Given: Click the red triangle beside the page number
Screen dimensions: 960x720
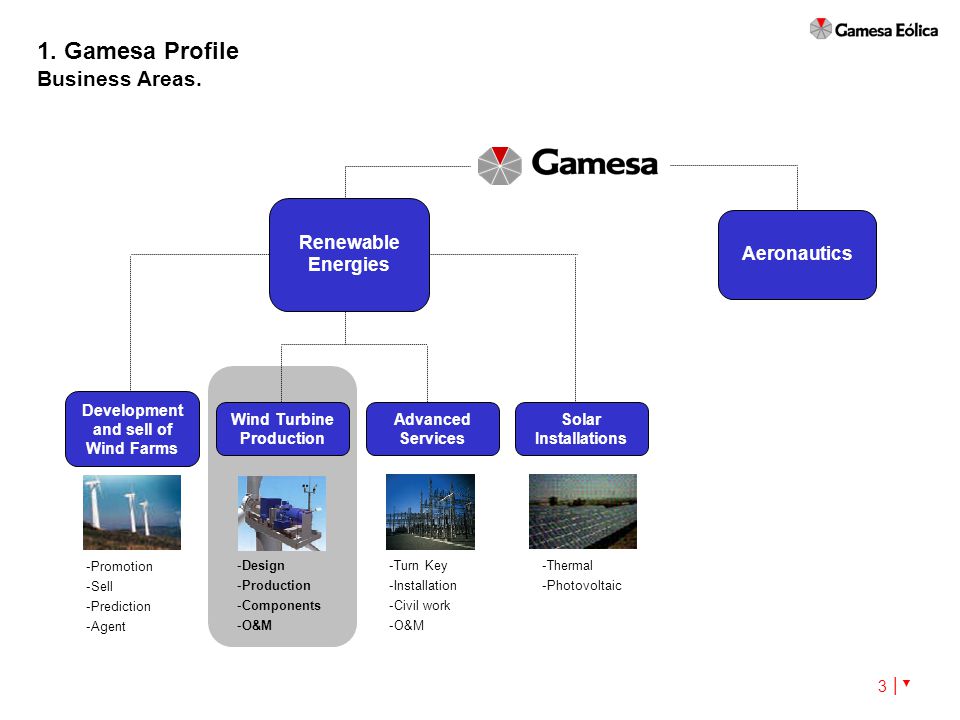Looking at the screenshot, I should (x=906, y=683).
